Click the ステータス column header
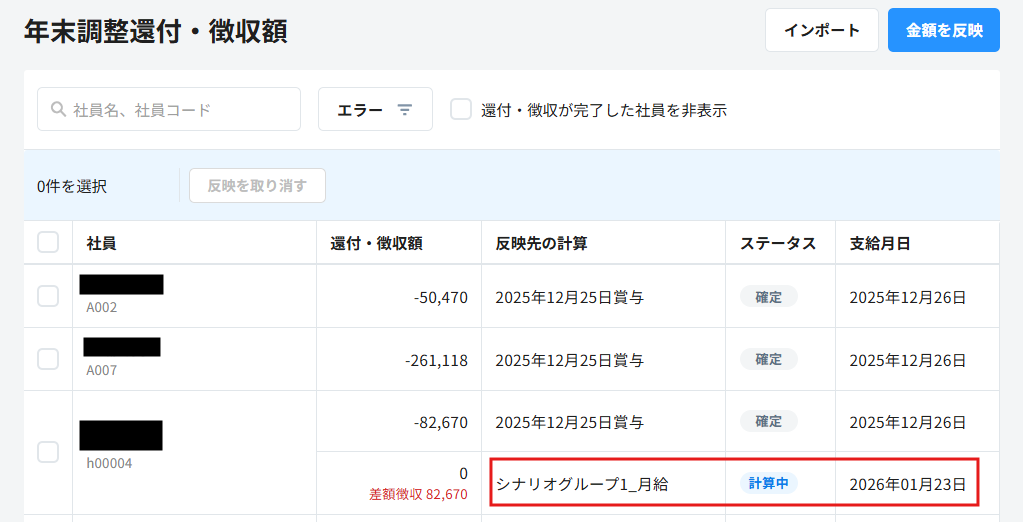The width and height of the screenshot is (1023, 522). pyautogui.click(x=778, y=243)
